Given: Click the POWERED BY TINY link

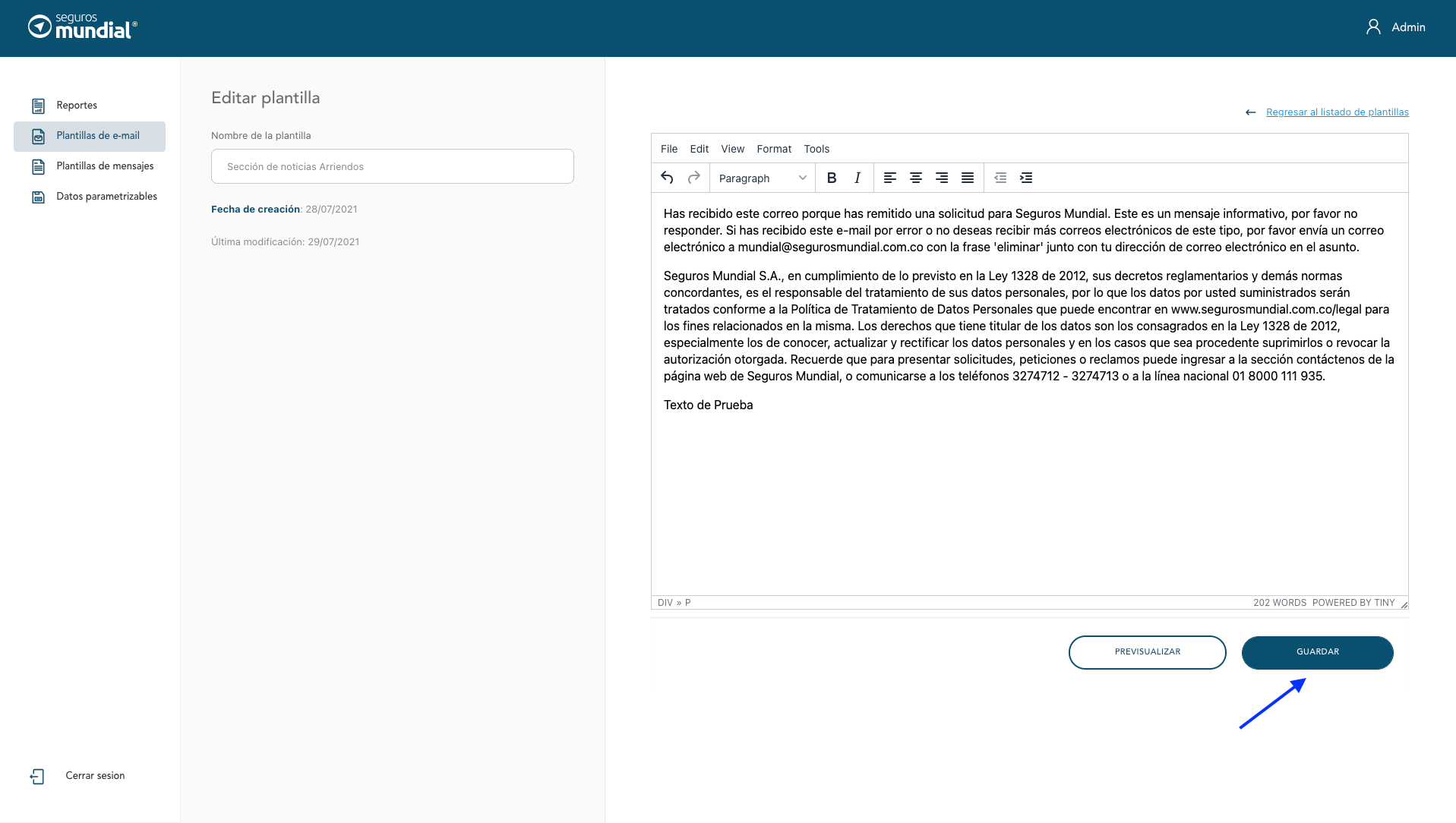Looking at the screenshot, I should (x=1353, y=603).
